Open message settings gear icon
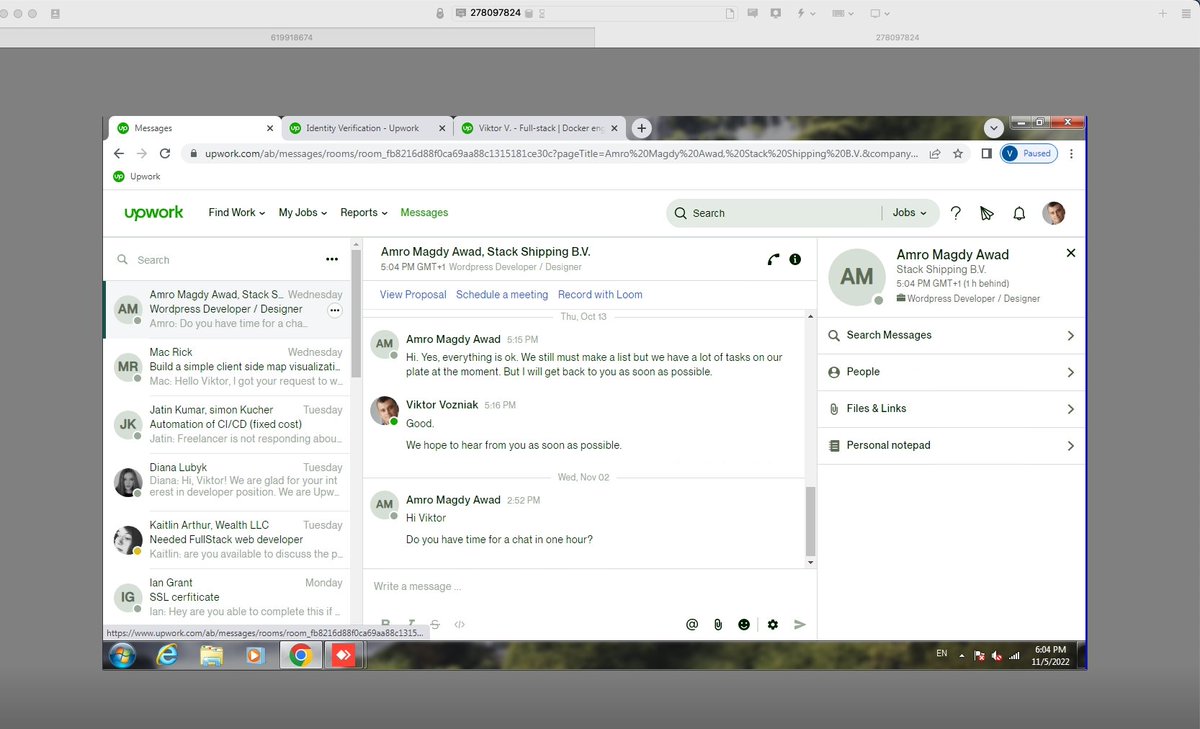 pos(772,624)
